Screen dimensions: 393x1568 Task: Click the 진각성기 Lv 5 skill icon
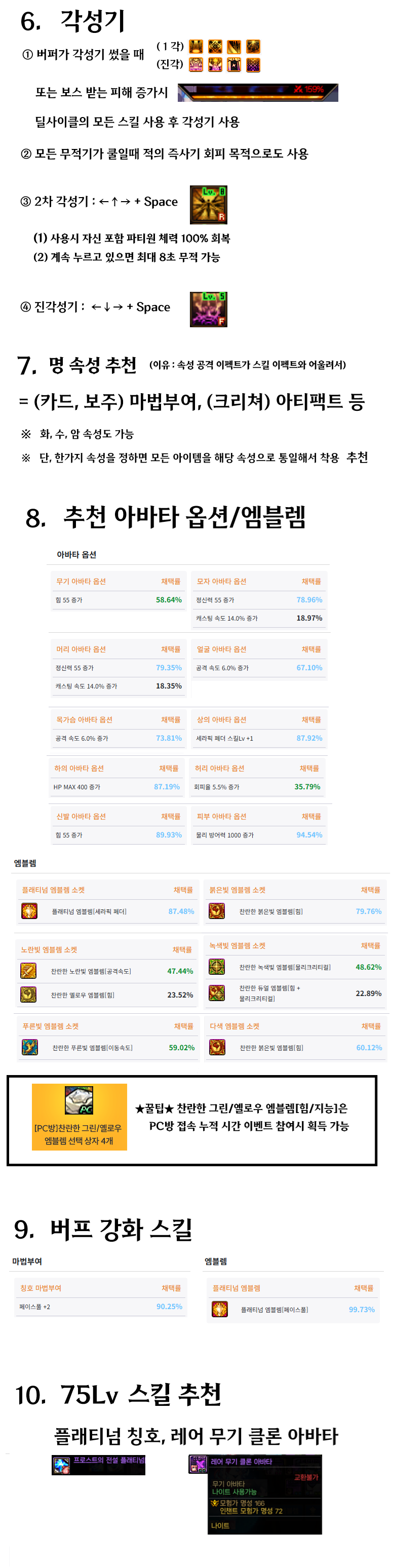tap(208, 309)
